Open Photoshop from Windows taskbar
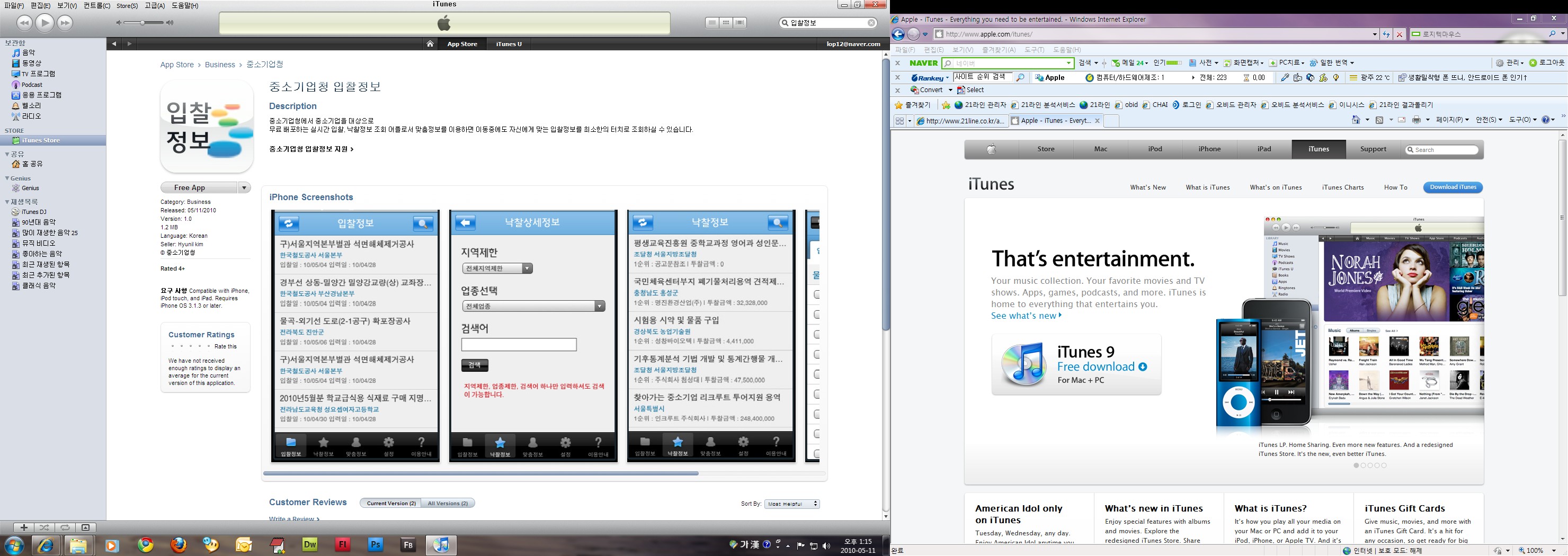The width and height of the screenshot is (1568, 556). coord(375,545)
